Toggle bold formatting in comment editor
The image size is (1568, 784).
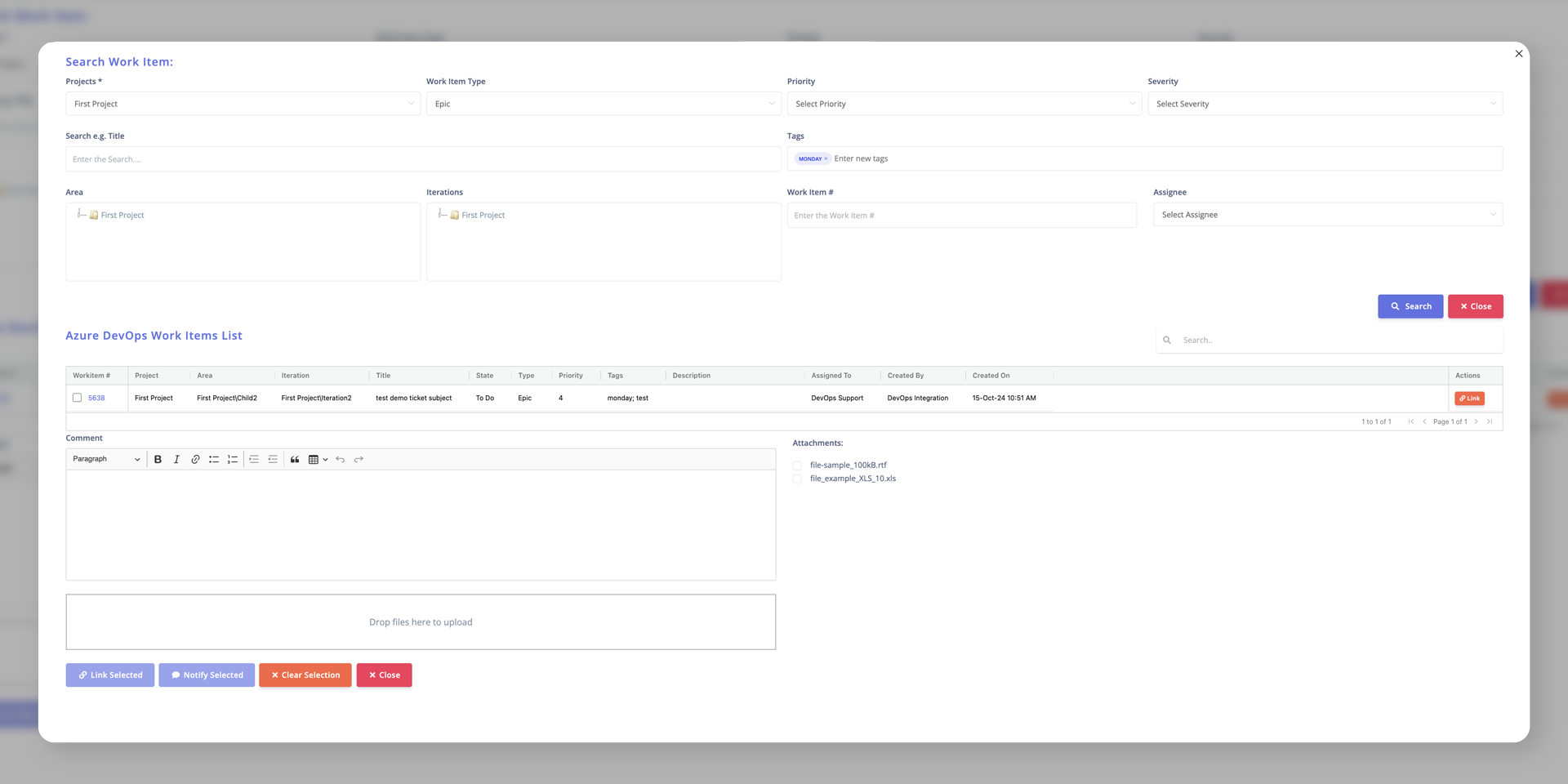tap(158, 460)
